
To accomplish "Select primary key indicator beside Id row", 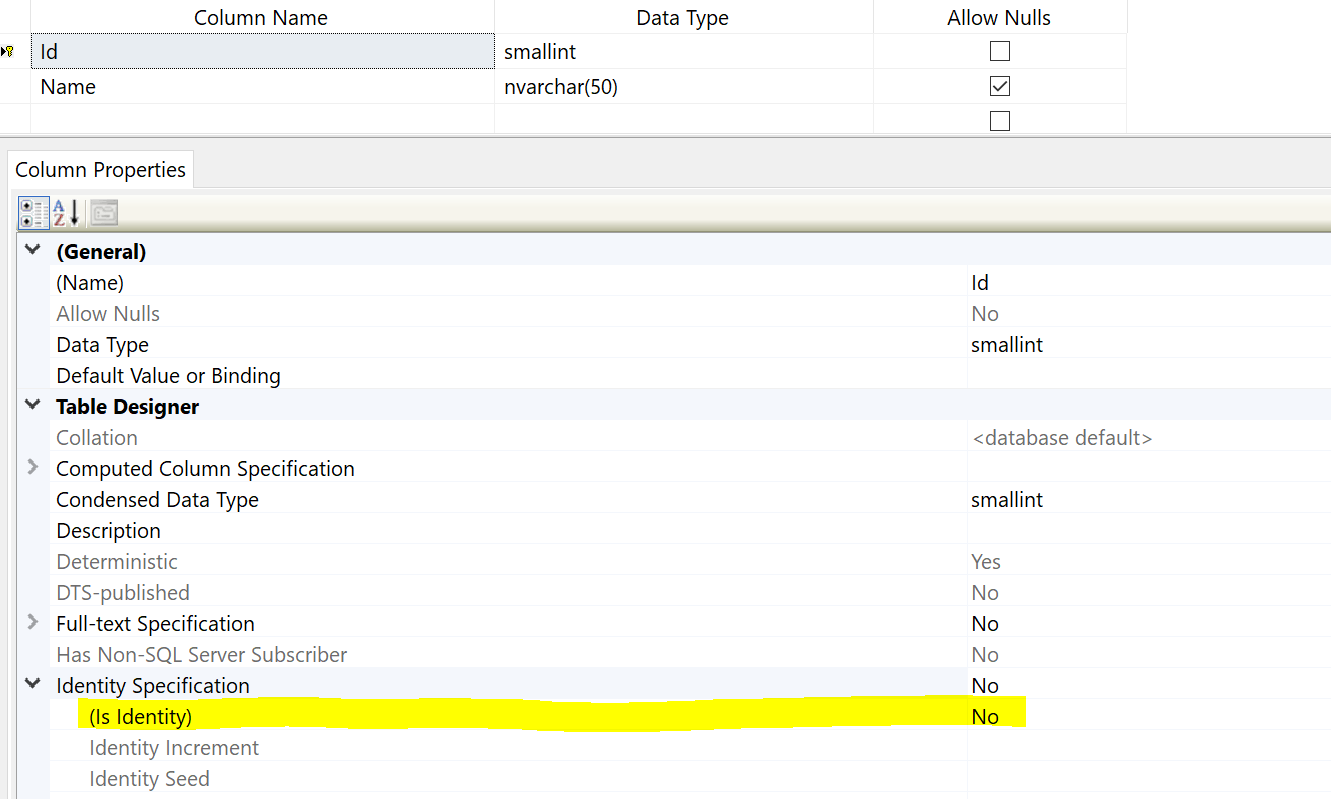I will pyautogui.click(x=8, y=52).
